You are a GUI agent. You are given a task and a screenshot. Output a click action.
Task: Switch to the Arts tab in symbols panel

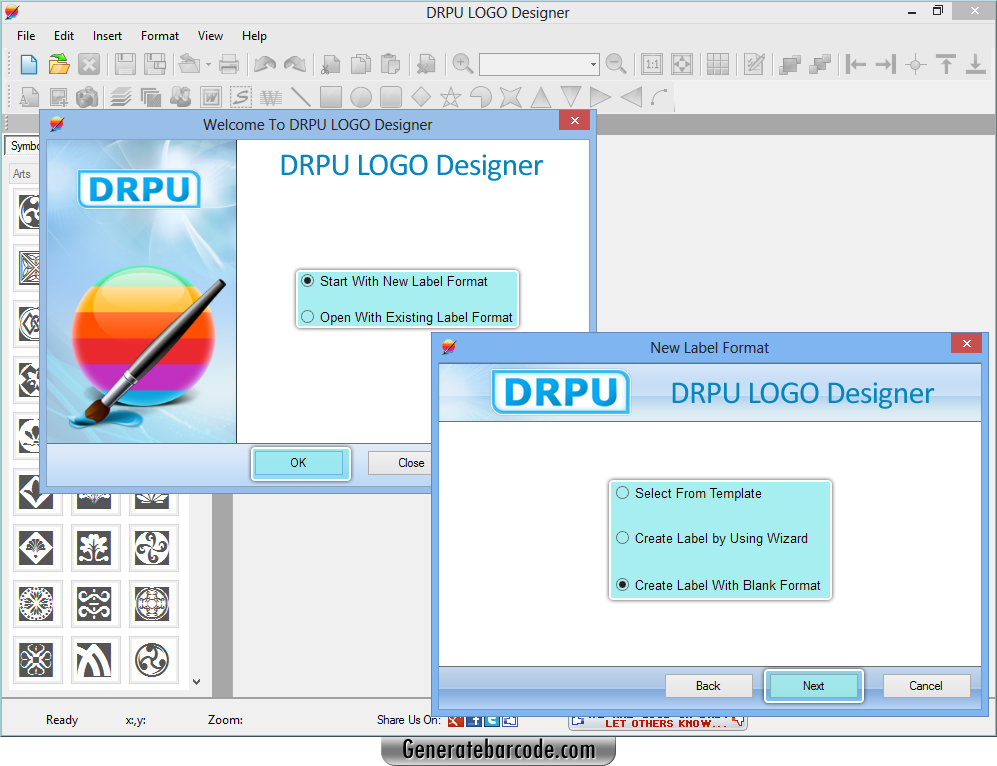tap(22, 174)
